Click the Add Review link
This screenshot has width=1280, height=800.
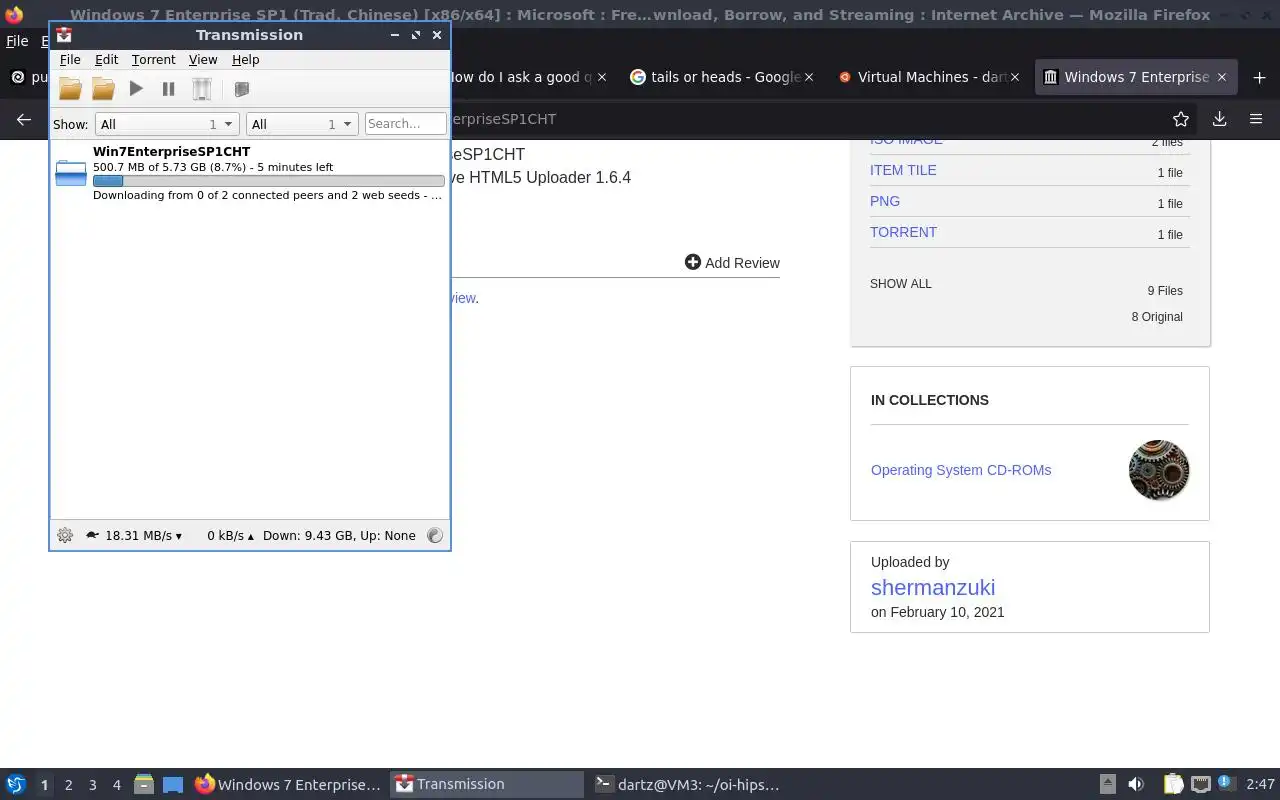click(x=732, y=262)
